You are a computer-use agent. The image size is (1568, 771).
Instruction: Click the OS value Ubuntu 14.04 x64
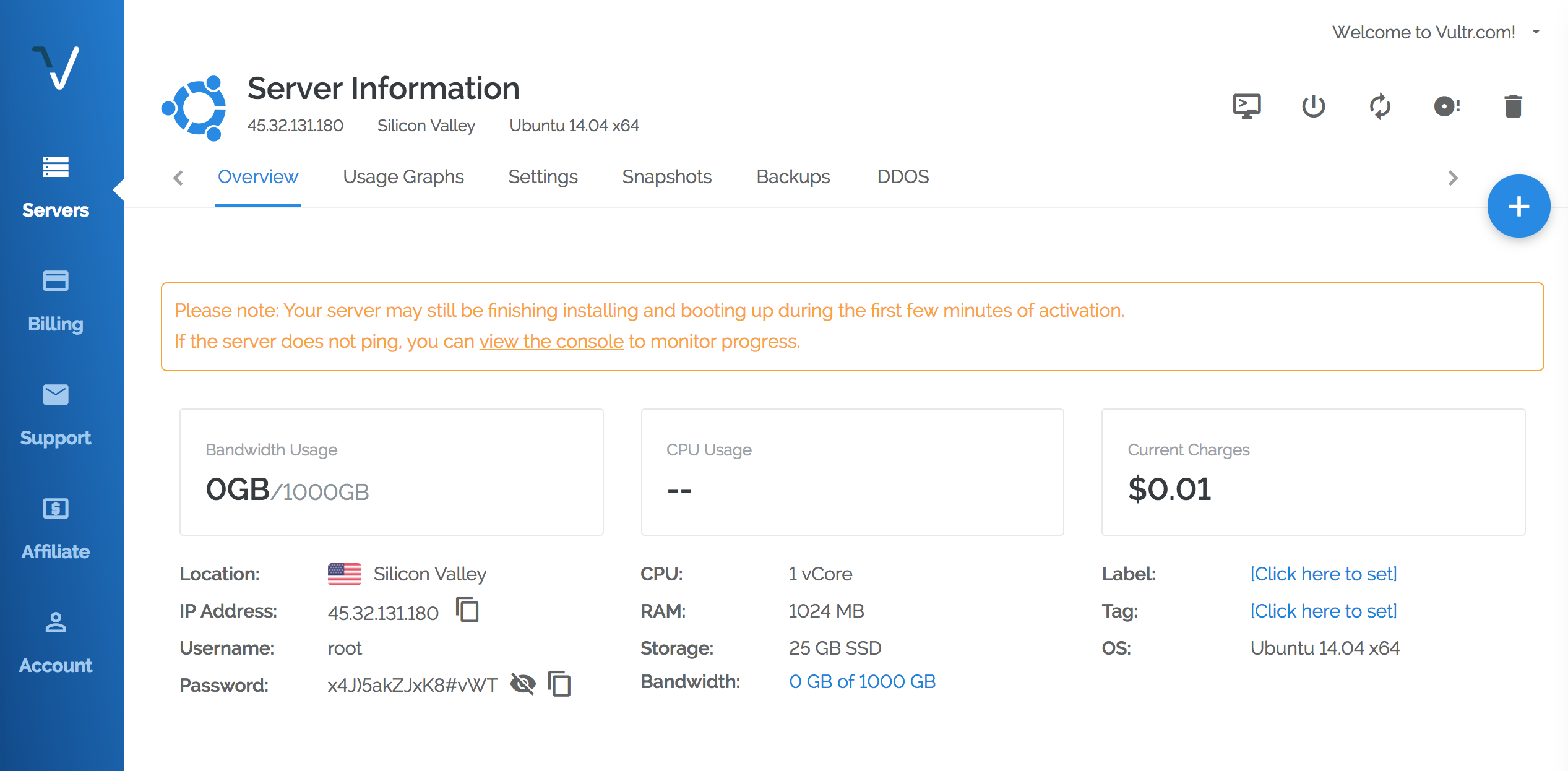click(x=1325, y=648)
